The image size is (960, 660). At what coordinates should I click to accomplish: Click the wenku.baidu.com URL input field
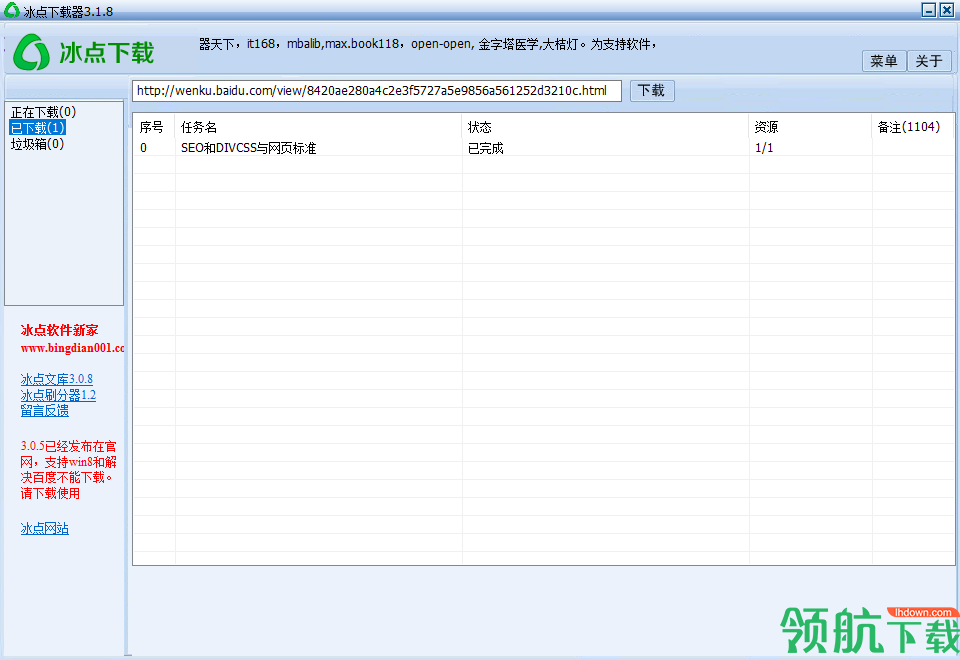[x=377, y=91]
